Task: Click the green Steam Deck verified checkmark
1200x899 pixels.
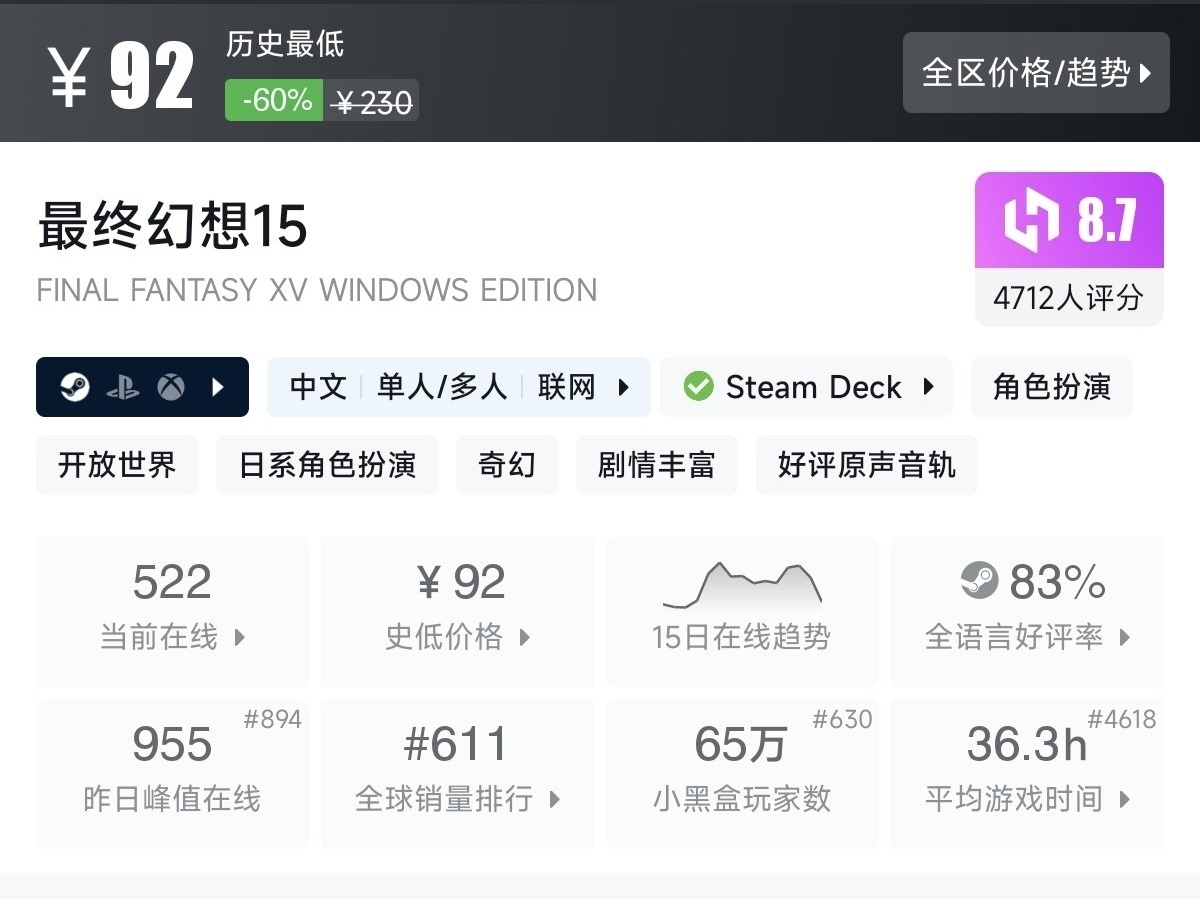Action: pos(699,387)
